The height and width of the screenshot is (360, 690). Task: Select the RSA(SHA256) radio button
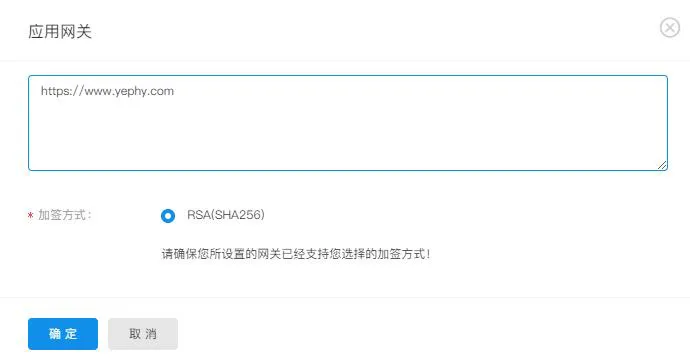(168, 216)
